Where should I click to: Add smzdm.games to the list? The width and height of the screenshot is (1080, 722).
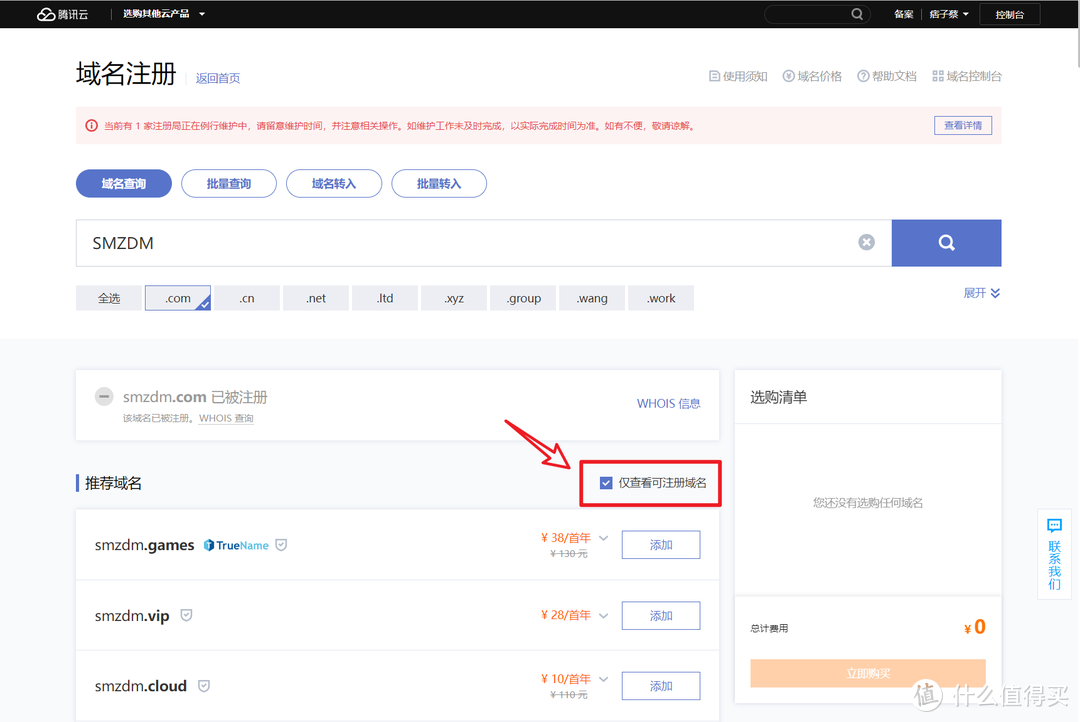pyautogui.click(x=661, y=545)
